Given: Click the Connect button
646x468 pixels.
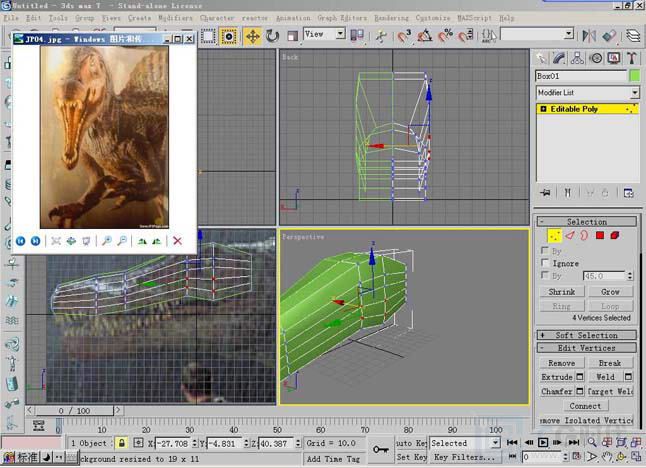Looking at the screenshot, I should click(x=585, y=406).
